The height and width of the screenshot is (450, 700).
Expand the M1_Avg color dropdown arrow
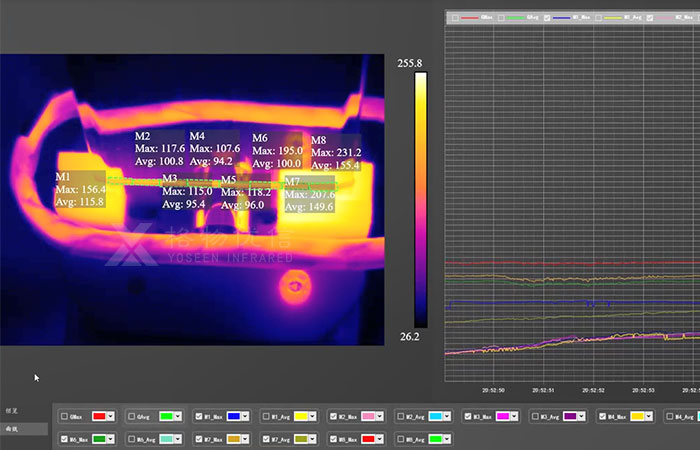point(313,416)
